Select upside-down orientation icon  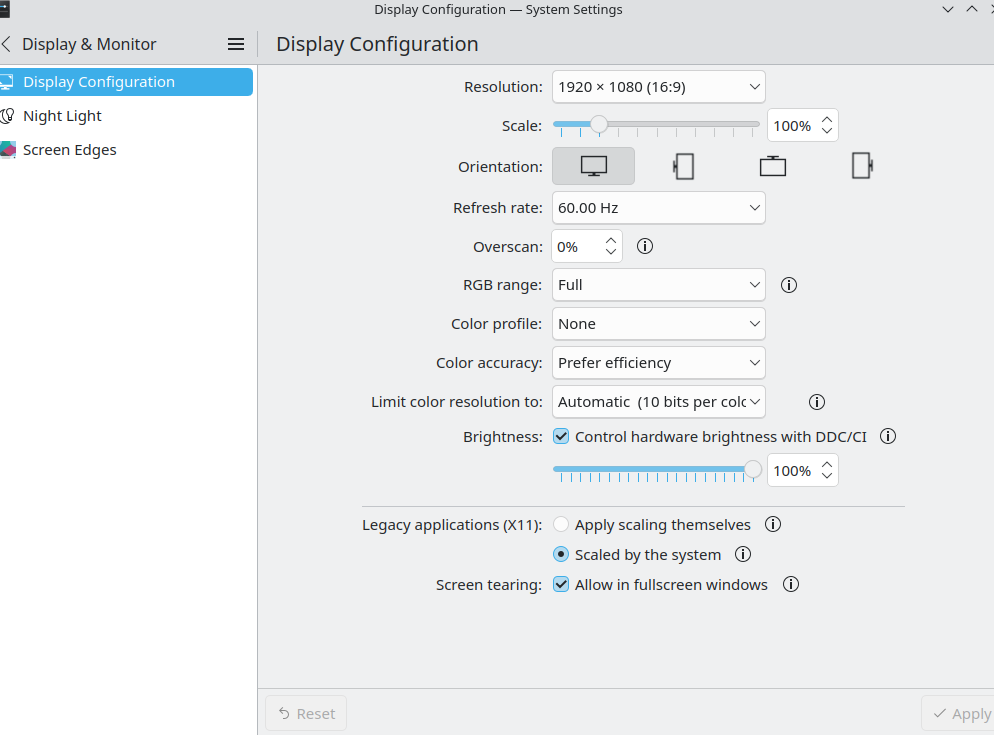coord(773,166)
